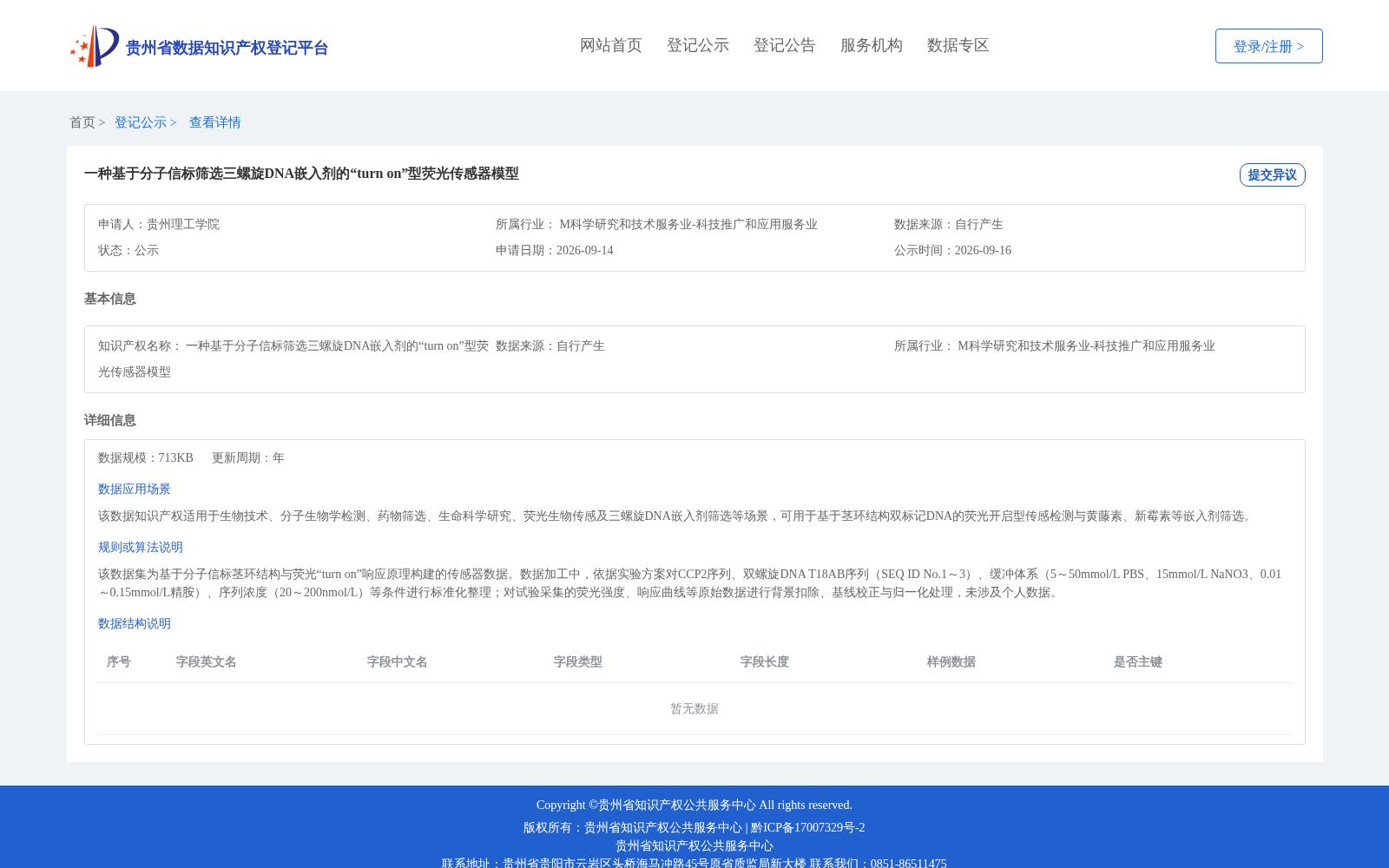This screenshot has width=1389, height=868.
Task: Open the 数据专区 navigation item
Action: (958, 45)
